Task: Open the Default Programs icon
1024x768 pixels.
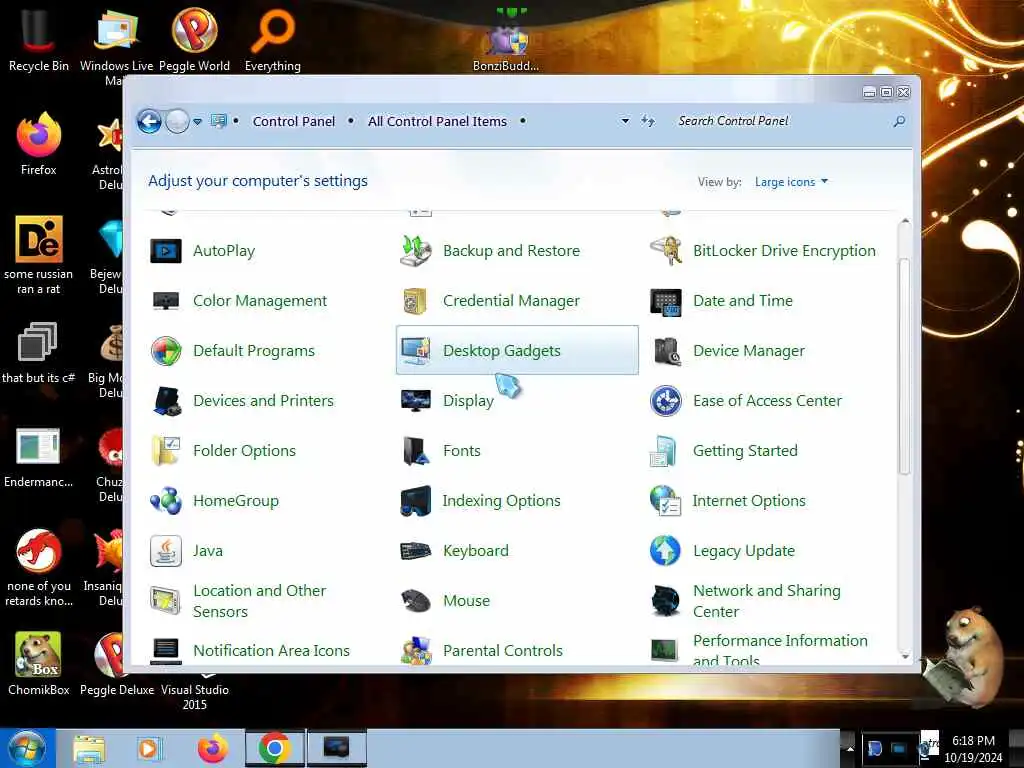Action: pyautogui.click(x=166, y=351)
